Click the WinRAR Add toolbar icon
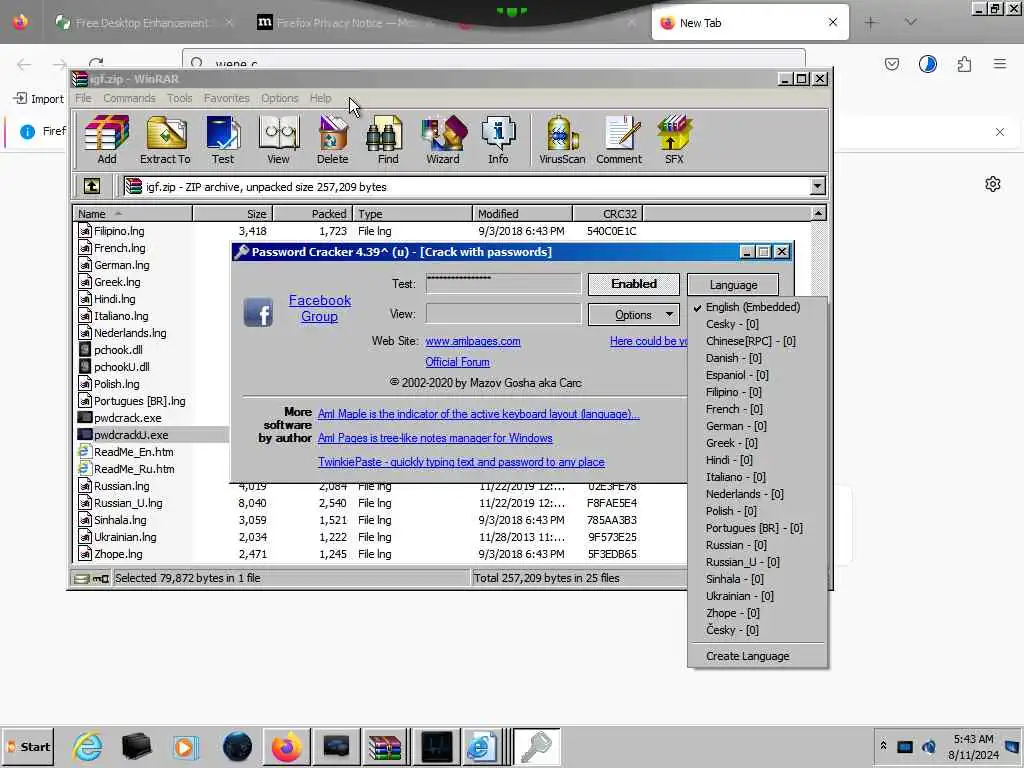 coord(106,139)
